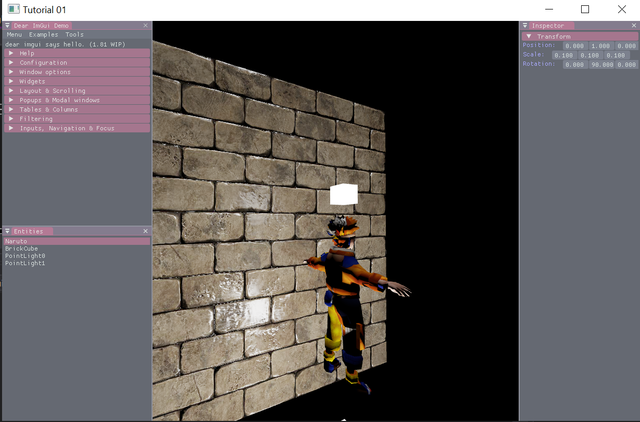Click the Rotation Z field
The width and height of the screenshot is (640, 422).
click(627, 64)
